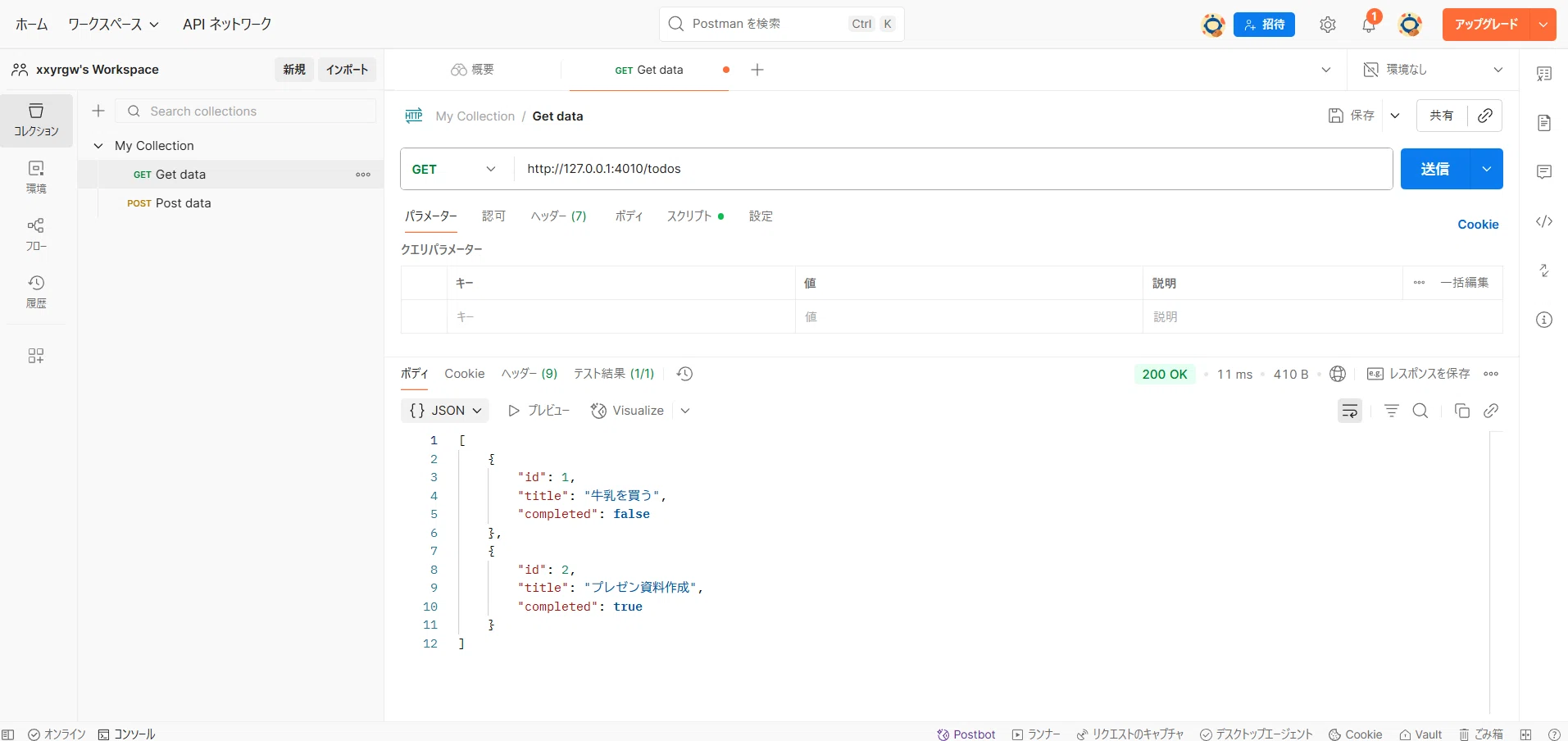
Task: Click プレビュー response preview button
Action: coord(539,411)
